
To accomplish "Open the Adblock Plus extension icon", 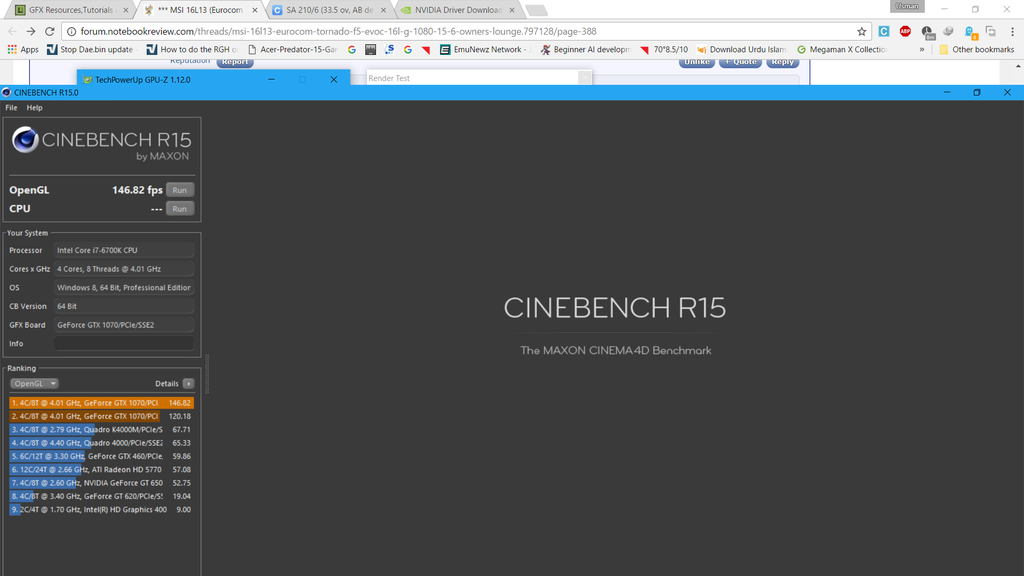I will [x=905, y=31].
